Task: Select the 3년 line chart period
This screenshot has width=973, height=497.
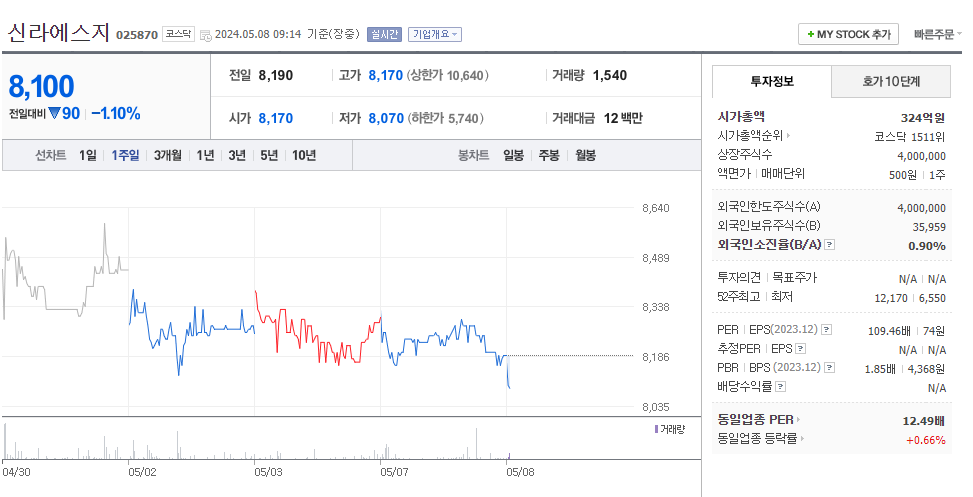Action: (237, 155)
